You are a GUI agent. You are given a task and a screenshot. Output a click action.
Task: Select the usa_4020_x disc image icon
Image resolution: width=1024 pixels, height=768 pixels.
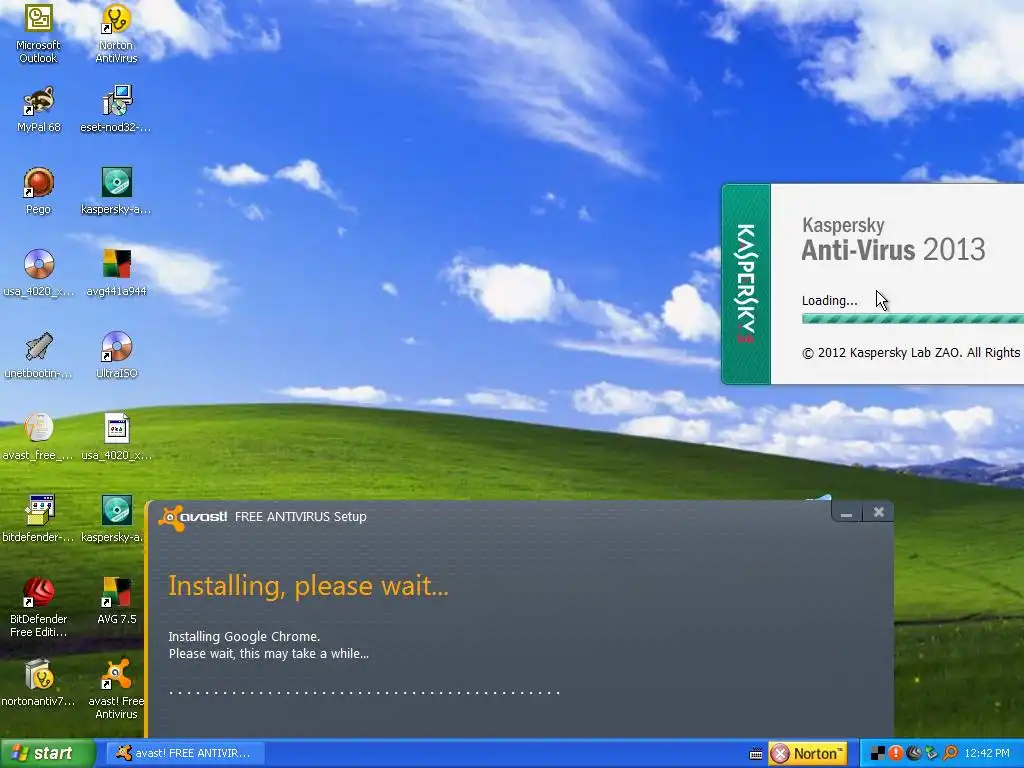coord(38,273)
